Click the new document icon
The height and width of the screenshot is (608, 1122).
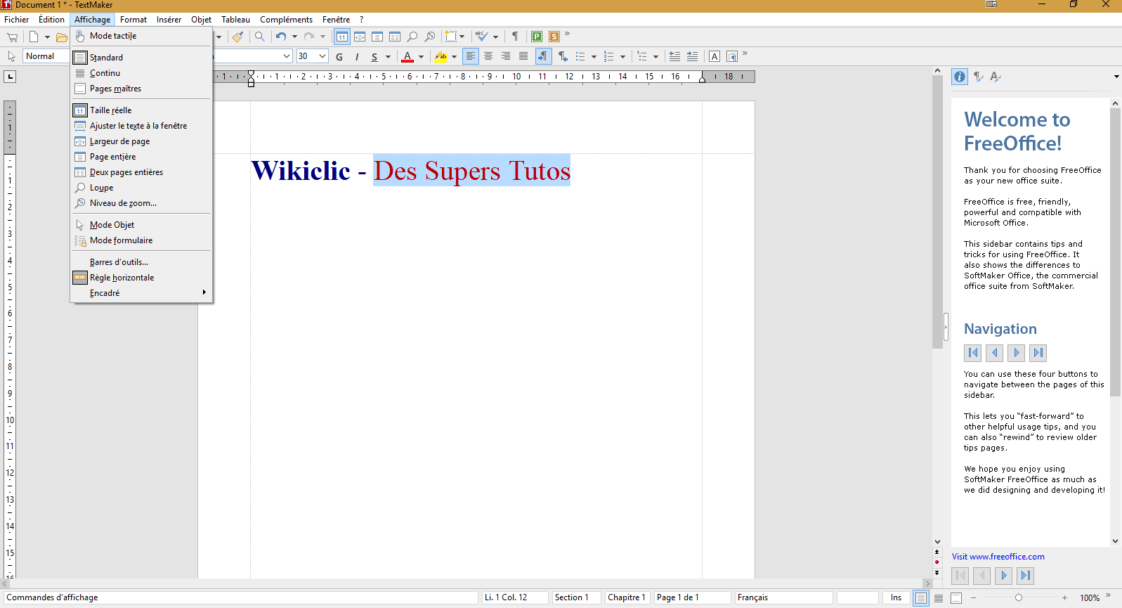pos(34,36)
